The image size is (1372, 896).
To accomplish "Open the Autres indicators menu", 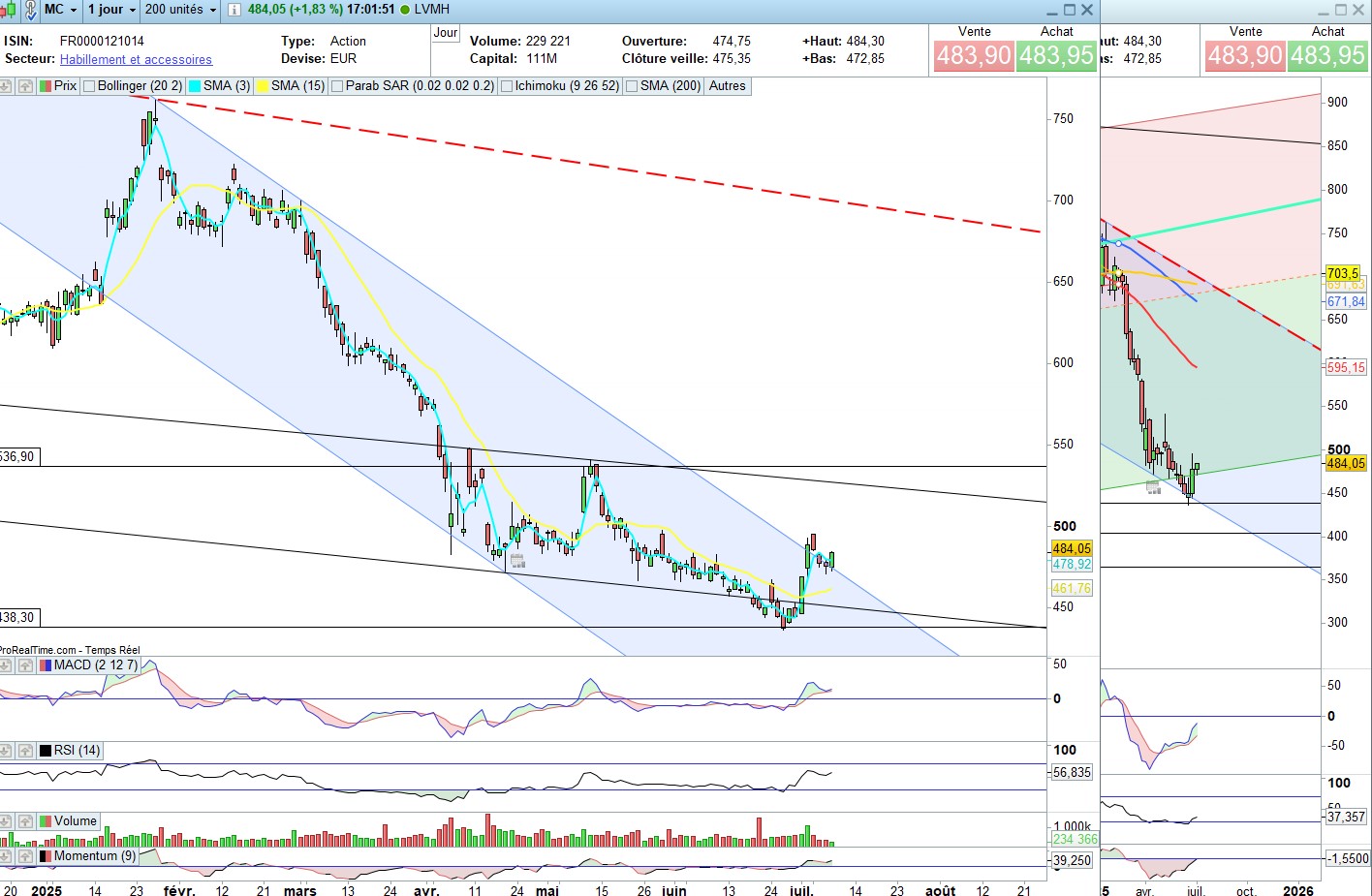I will pos(728,86).
